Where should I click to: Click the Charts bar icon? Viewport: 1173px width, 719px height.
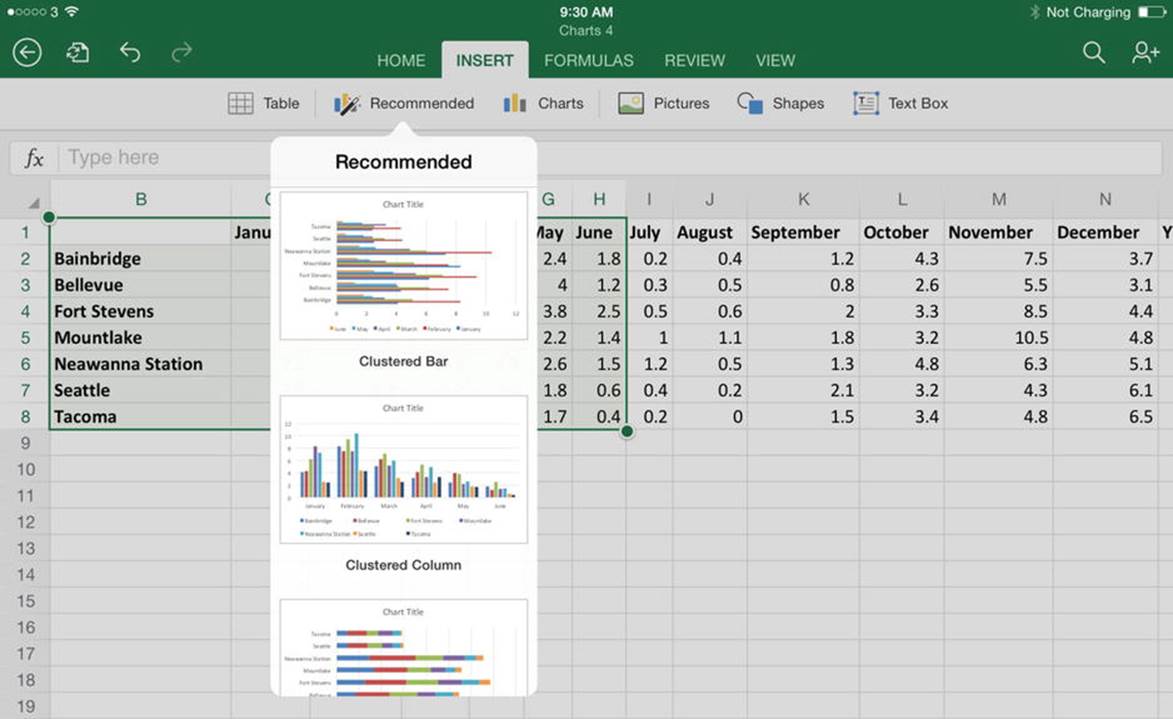click(x=515, y=103)
